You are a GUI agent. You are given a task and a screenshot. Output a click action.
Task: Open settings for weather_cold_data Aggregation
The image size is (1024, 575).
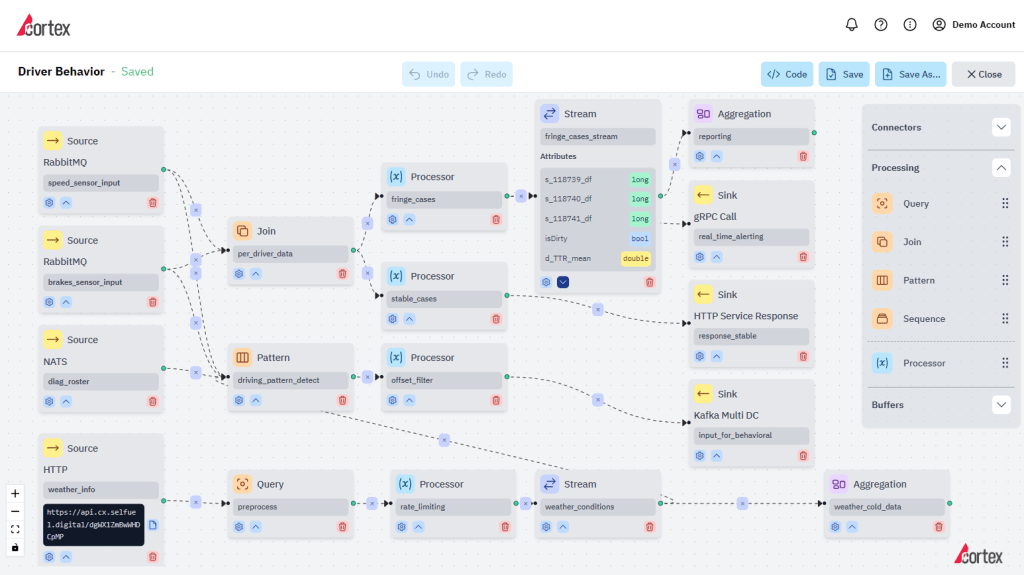point(835,527)
